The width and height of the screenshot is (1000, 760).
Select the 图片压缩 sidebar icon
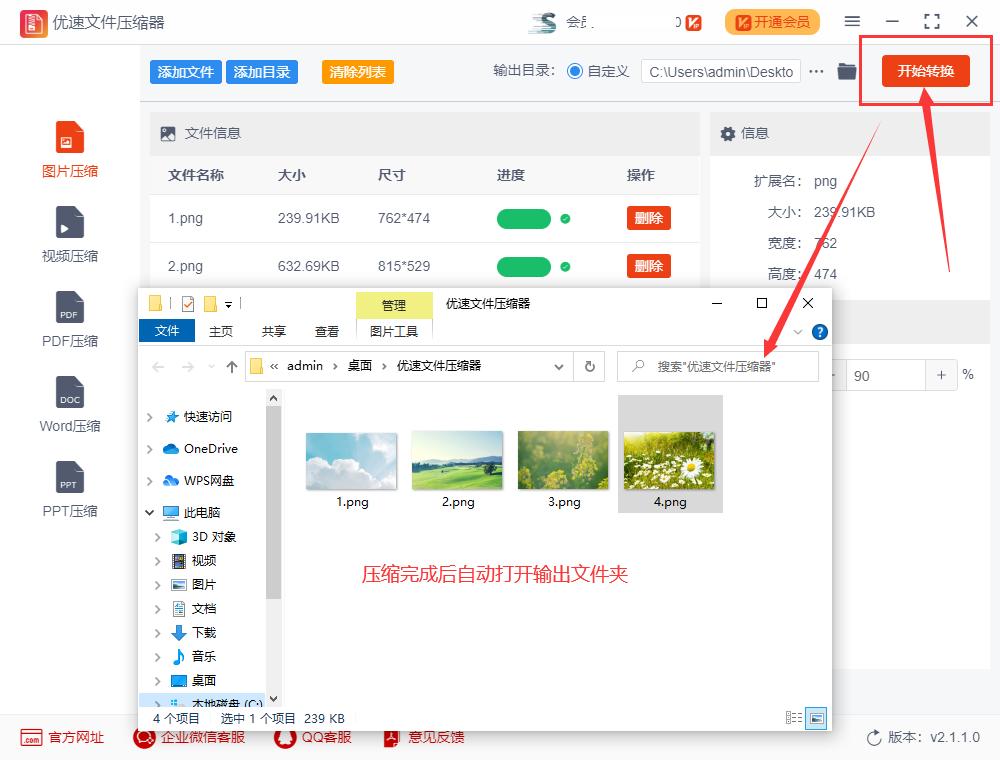click(69, 150)
